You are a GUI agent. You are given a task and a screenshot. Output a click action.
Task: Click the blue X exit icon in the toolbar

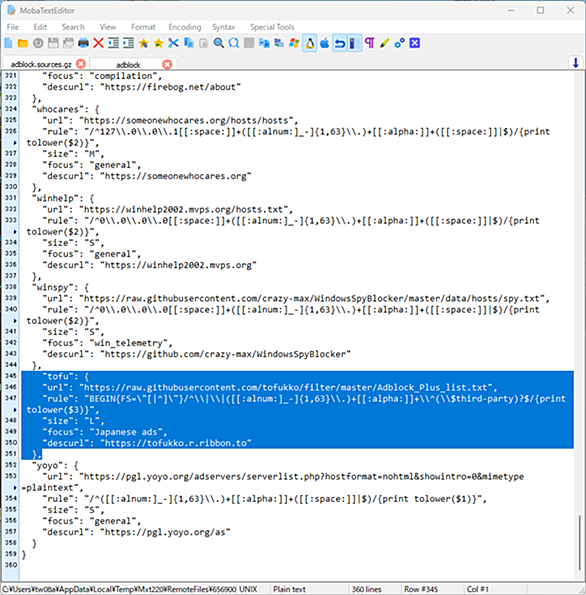click(x=415, y=43)
